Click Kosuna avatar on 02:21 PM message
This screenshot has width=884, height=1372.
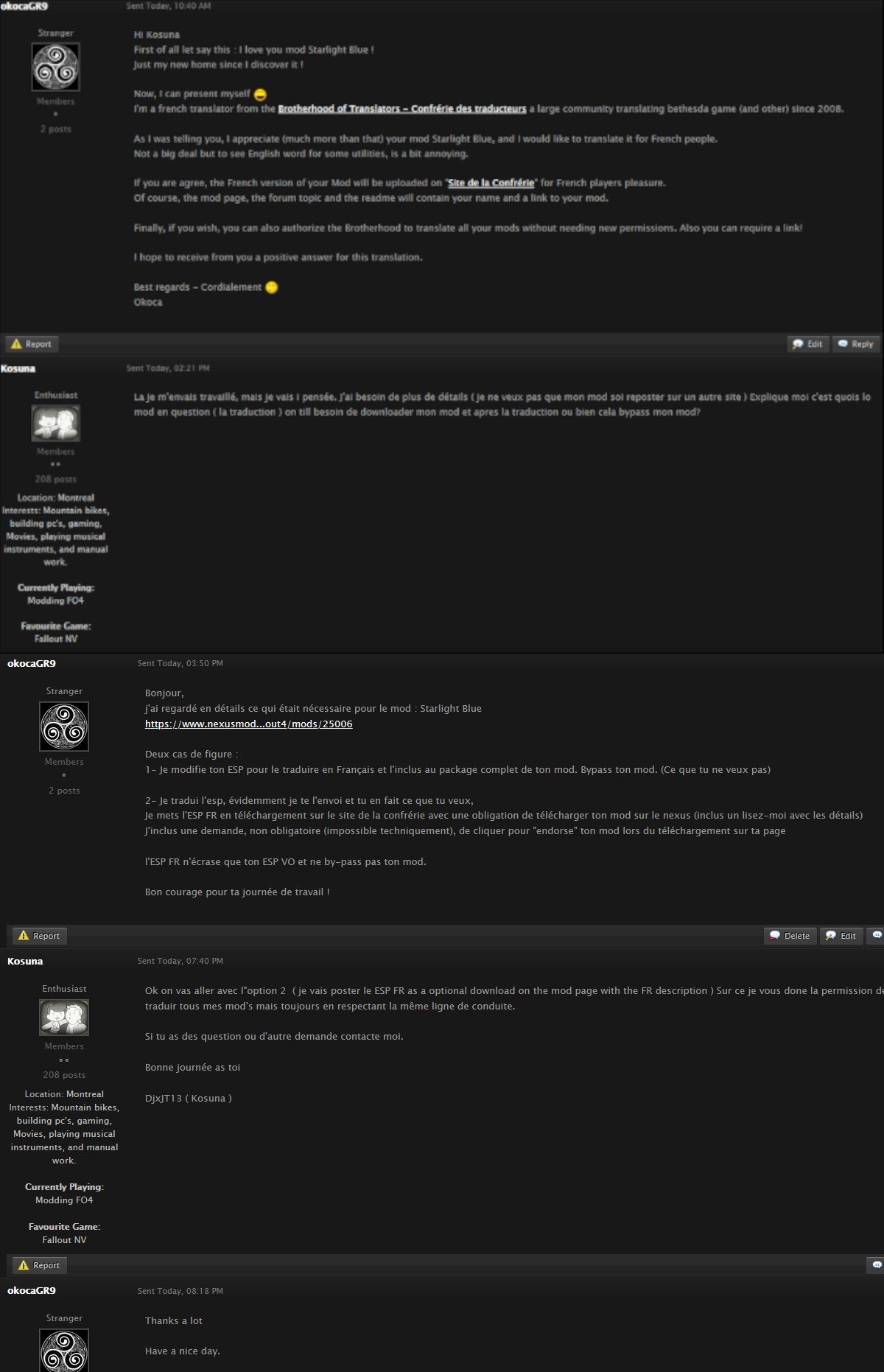coord(56,423)
